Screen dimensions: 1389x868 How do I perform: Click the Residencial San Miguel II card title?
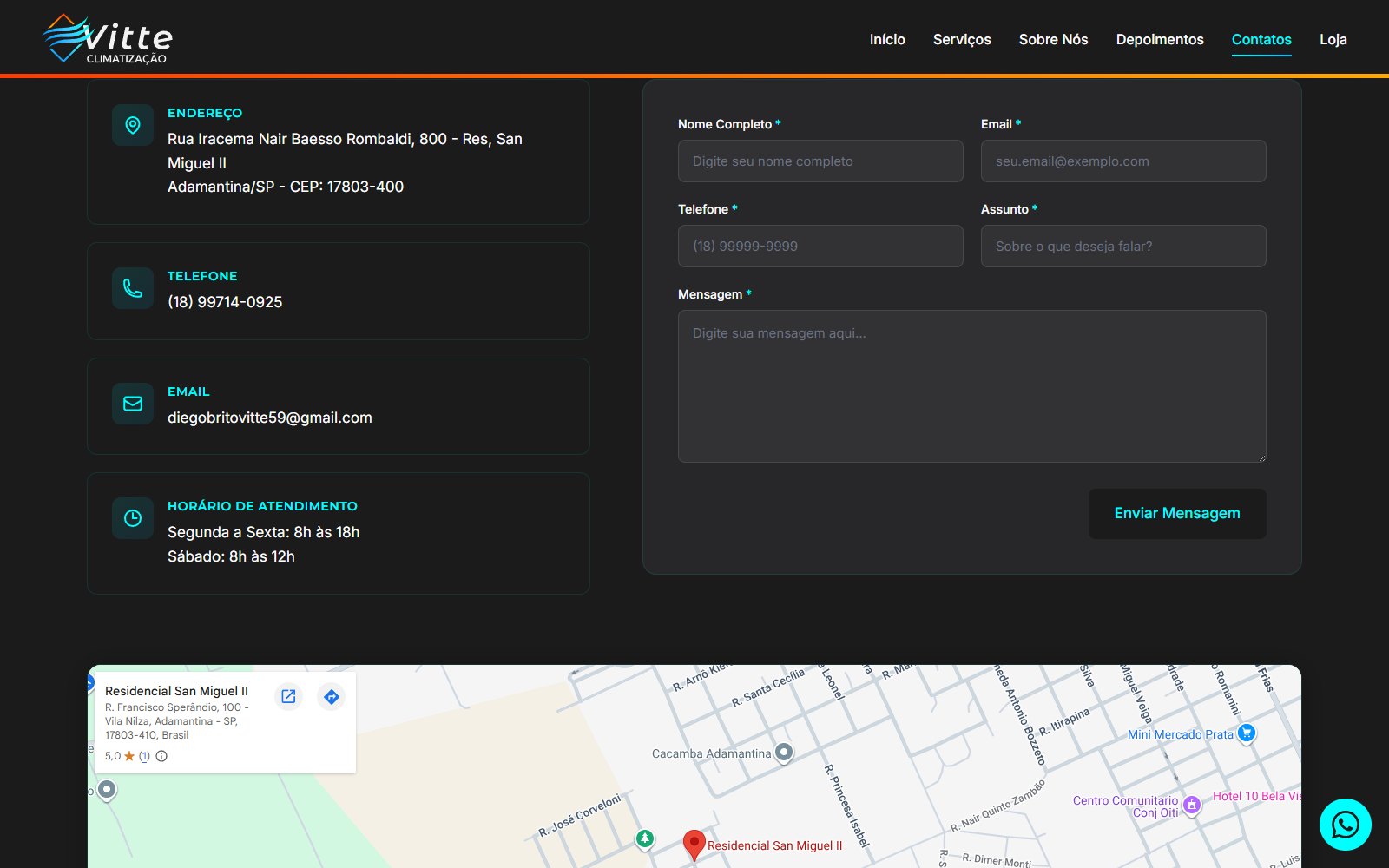(x=176, y=691)
